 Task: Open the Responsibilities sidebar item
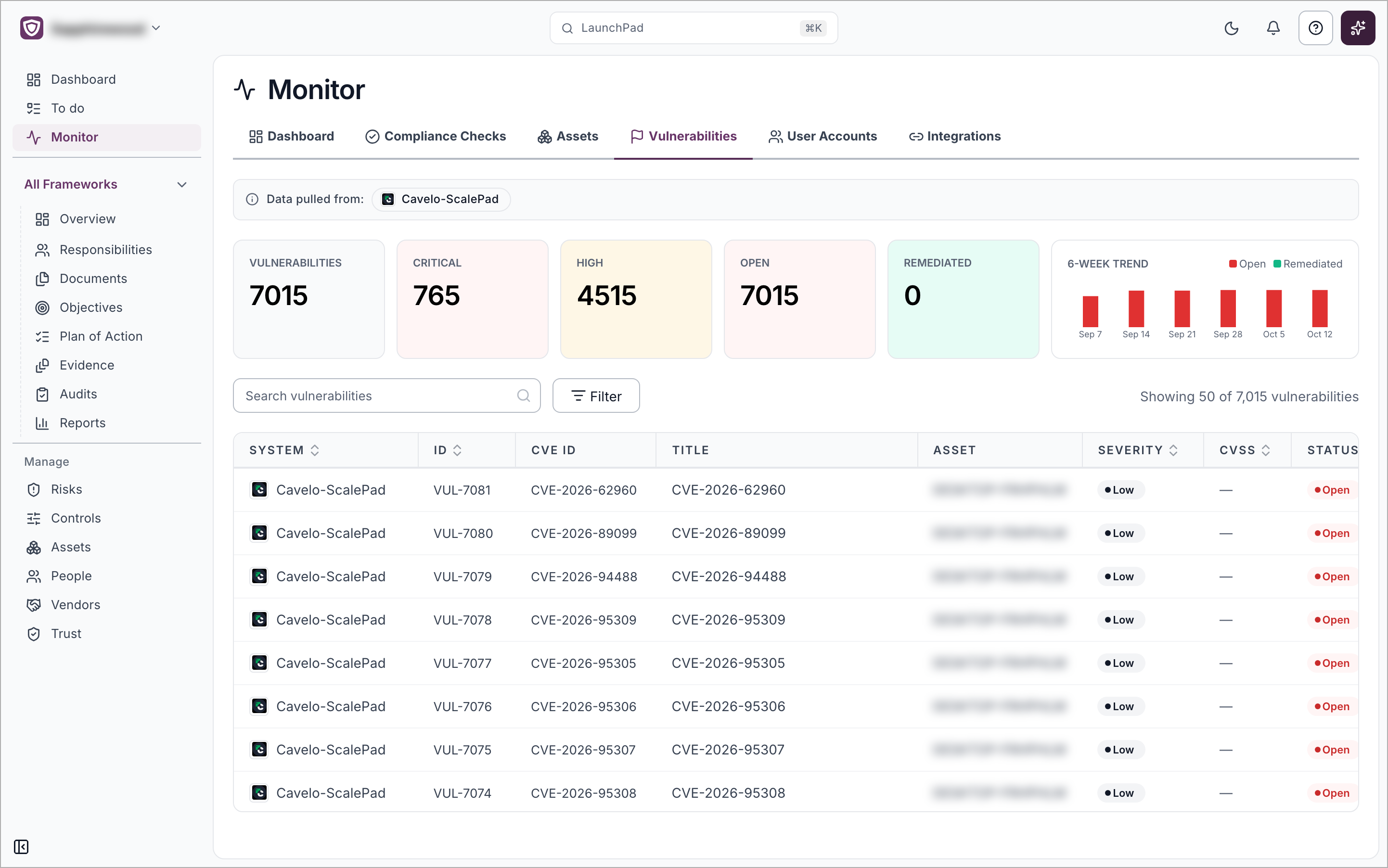pos(115,250)
